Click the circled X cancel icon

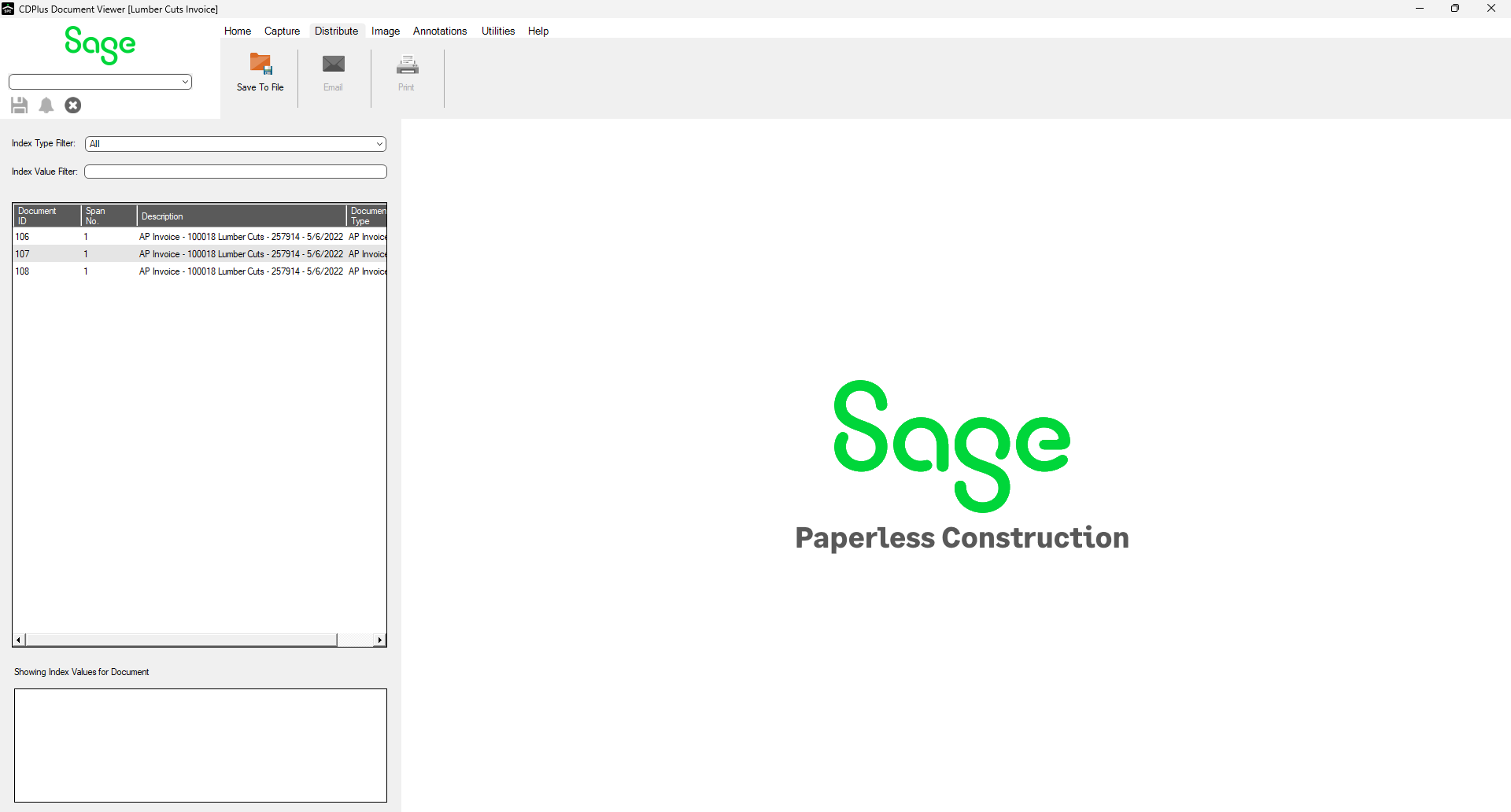(73, 105)
